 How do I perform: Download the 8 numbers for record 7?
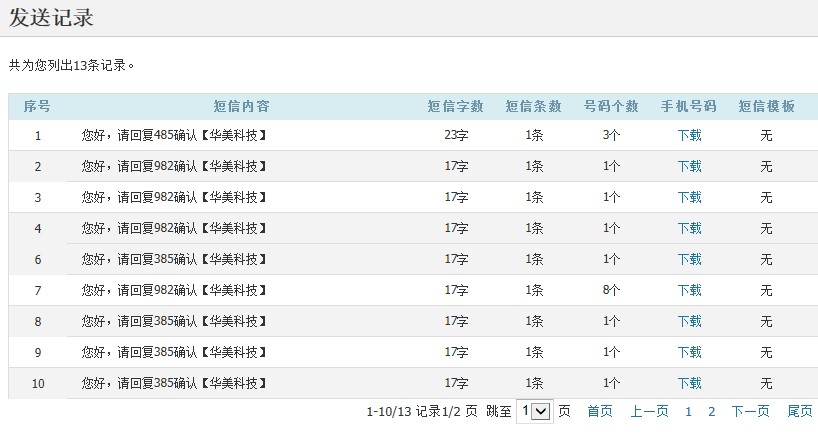(689, 291)
